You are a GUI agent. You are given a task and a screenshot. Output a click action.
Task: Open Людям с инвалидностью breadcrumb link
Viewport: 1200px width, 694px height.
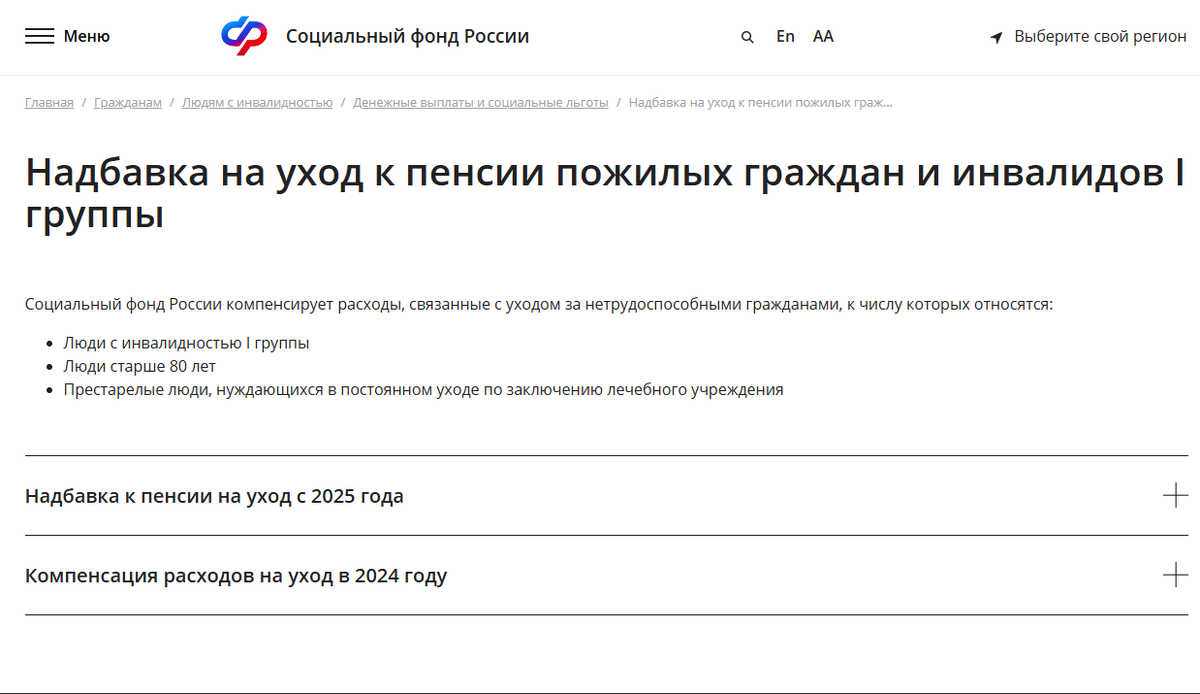tap(257, 103)
